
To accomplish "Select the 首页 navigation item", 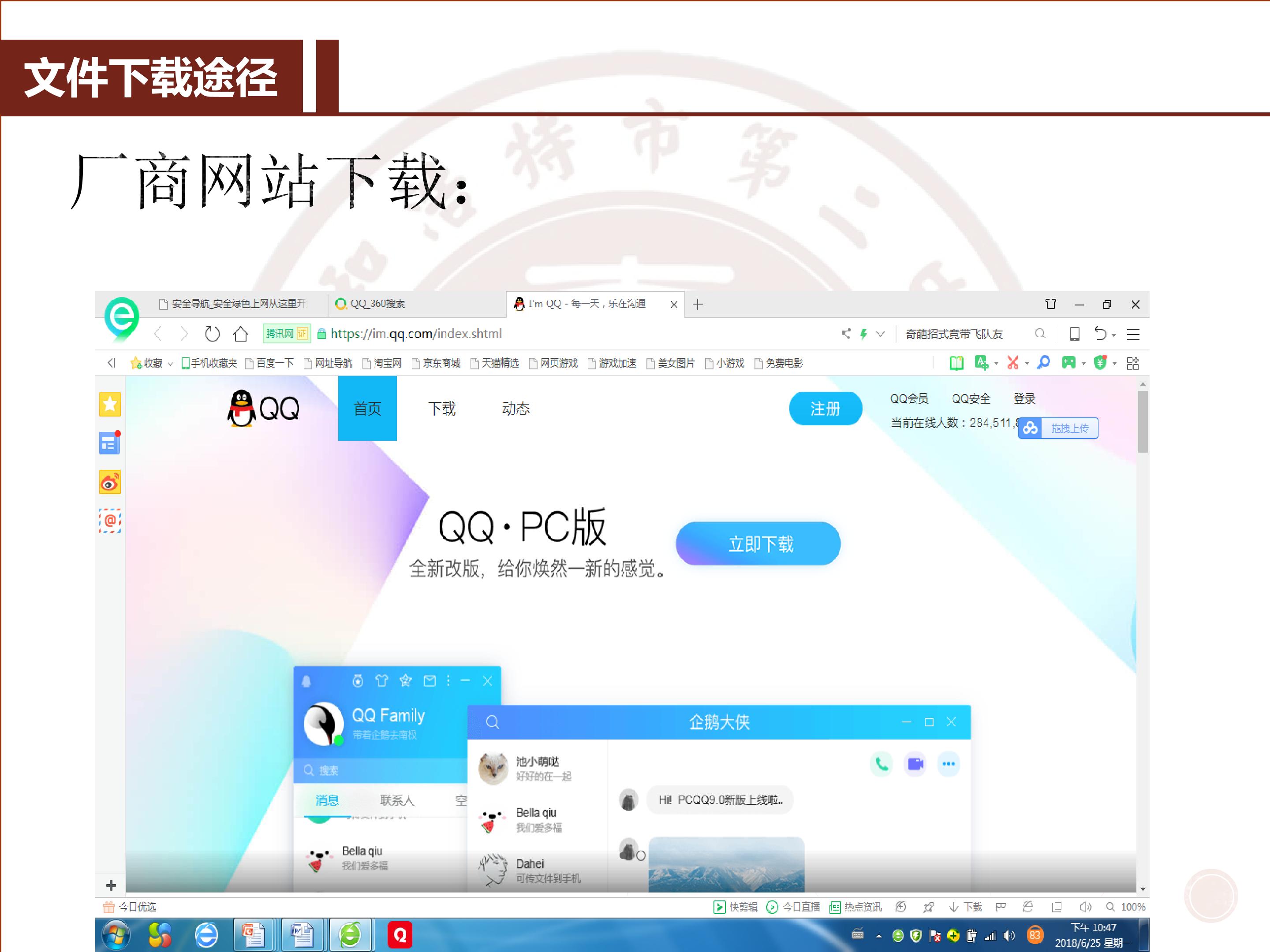I will [367, 409].
